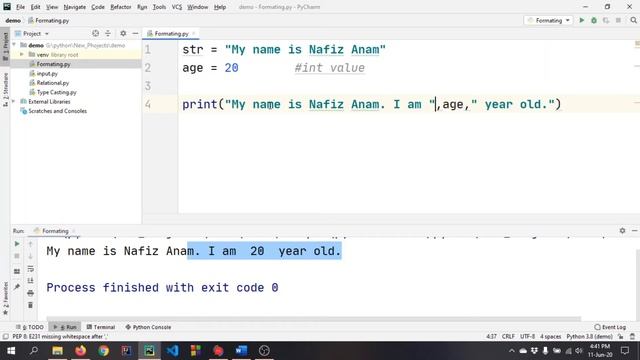The height and width of the screenshot is (360, 640).
Task: Open input.py in the project tree
Action: click(x=47, y=73)
